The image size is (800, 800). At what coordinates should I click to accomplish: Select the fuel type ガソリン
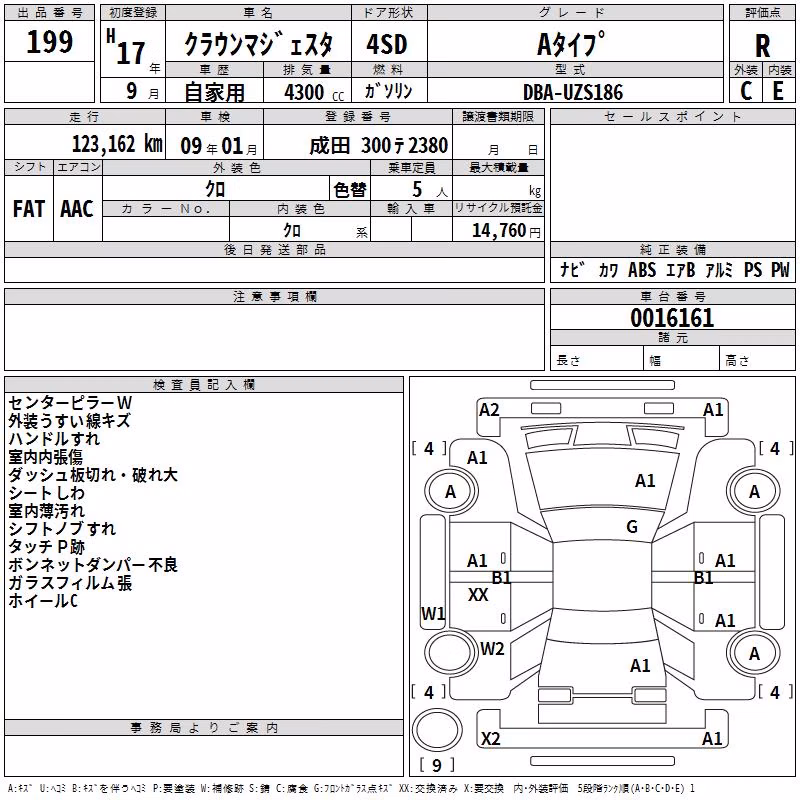388,91
